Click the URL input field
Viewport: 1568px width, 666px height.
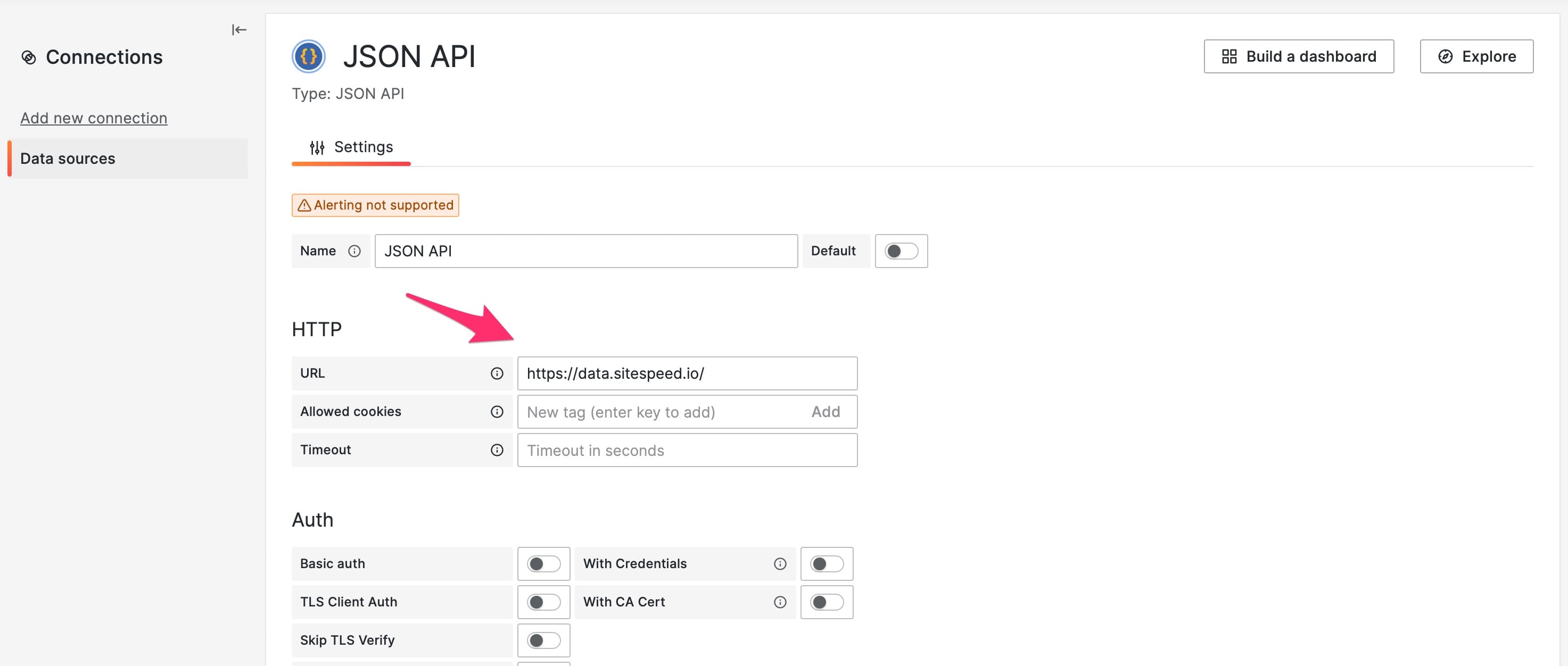tap(687, 372)
